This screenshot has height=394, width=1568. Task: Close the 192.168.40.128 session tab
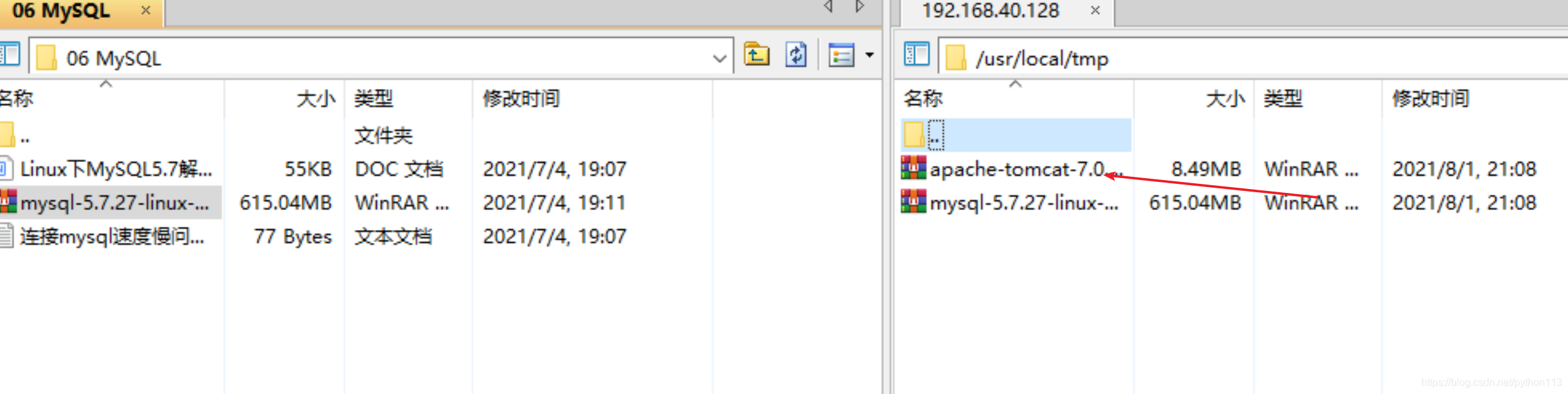1096,11
